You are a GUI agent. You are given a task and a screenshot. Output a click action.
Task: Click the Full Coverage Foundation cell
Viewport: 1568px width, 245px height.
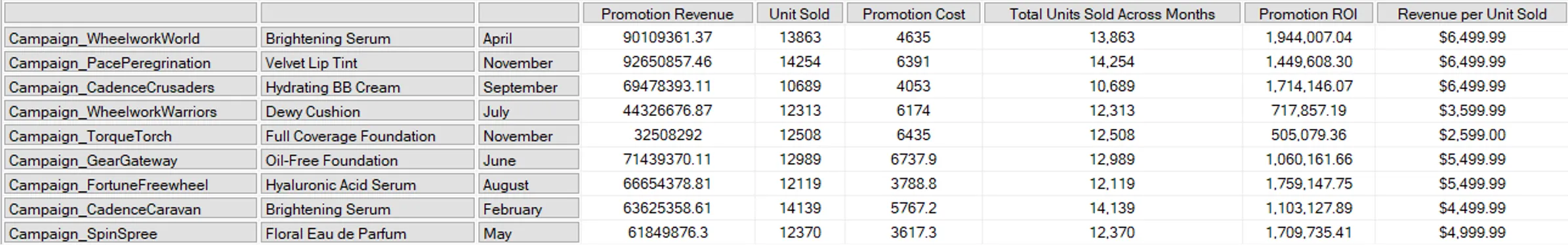point(367,136)
